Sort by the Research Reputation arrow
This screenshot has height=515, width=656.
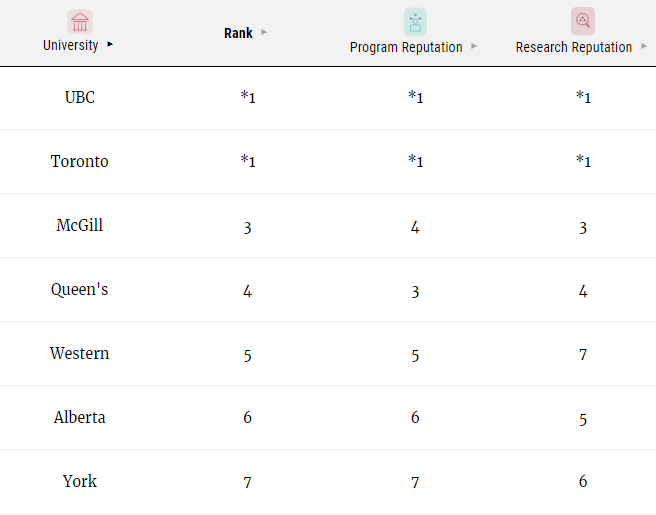[644, 46]
